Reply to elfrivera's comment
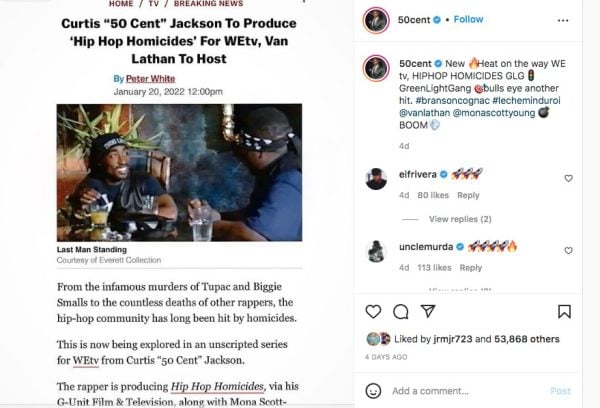The width and height of the screenshot is (600, 408). click(x=468, y=195)
